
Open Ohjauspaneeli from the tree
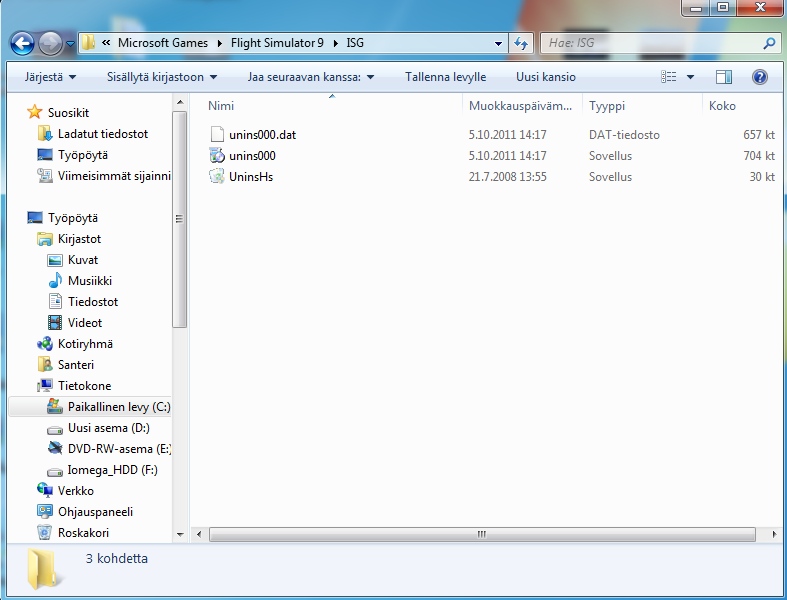tap(95, 512)
